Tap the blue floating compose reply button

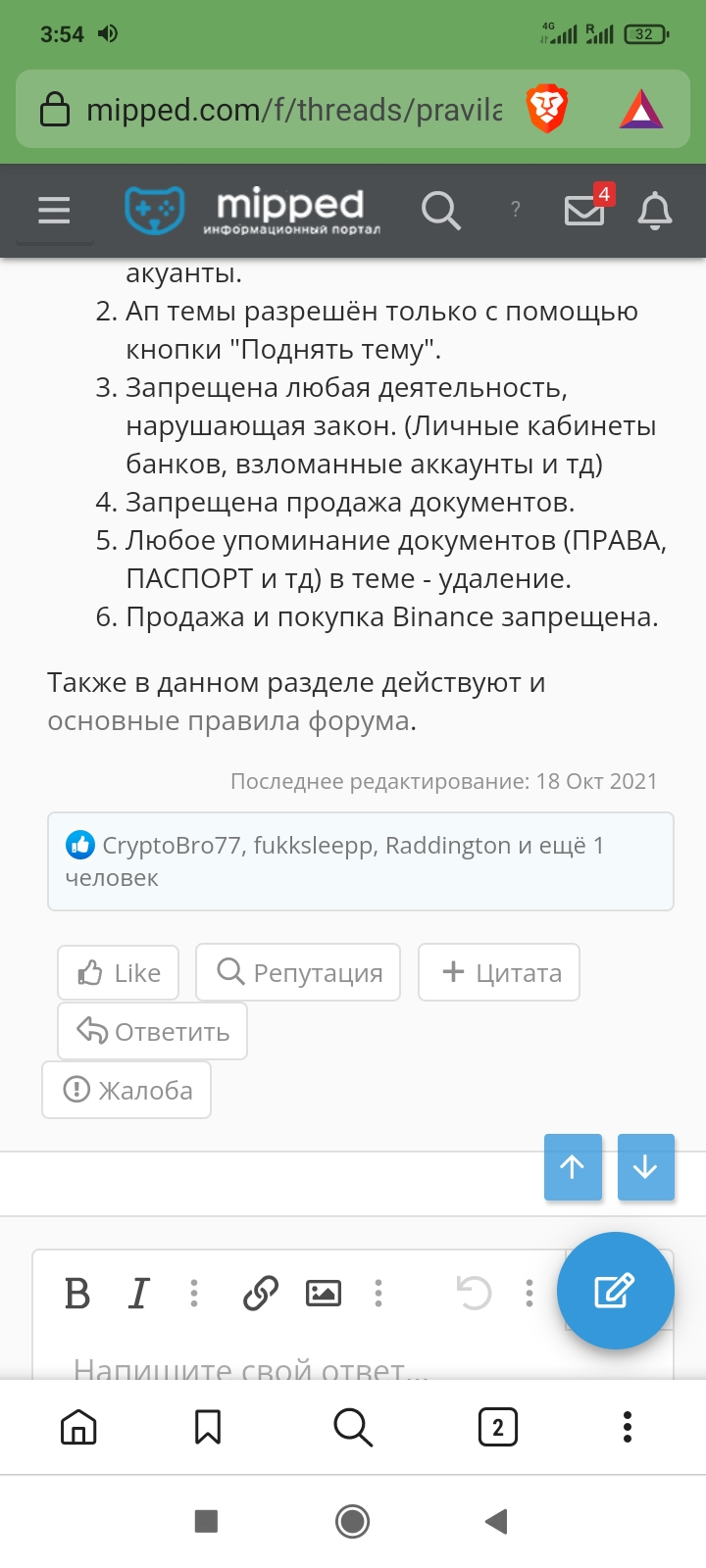coord(615,1291)
